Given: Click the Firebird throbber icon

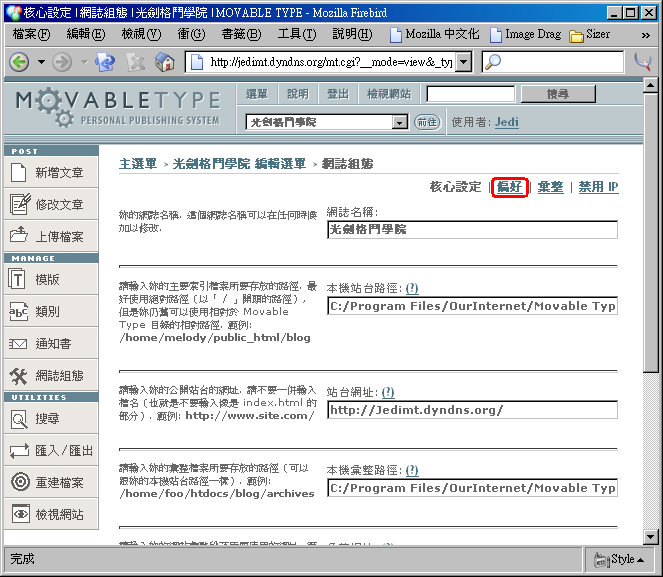Looking at the screenshot, I should [643, 62].
